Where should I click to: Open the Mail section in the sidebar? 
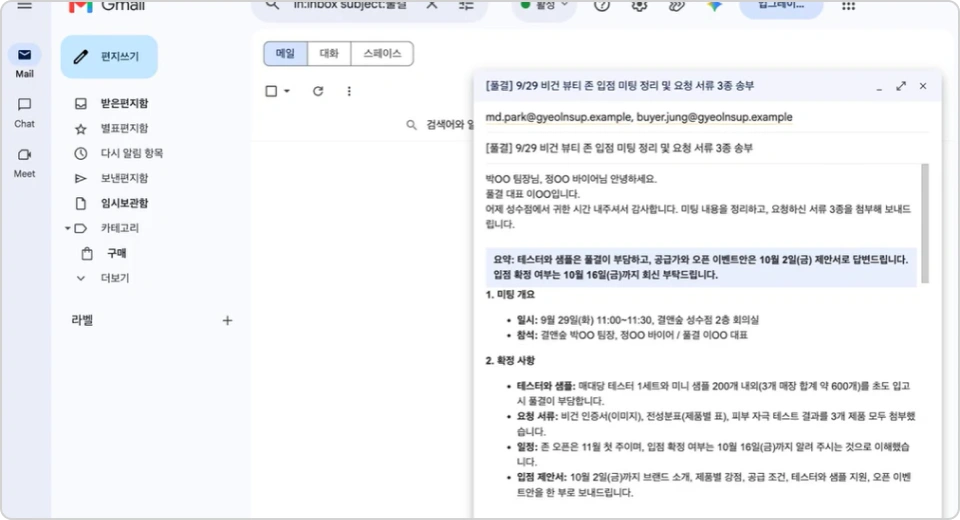(24, 62)
